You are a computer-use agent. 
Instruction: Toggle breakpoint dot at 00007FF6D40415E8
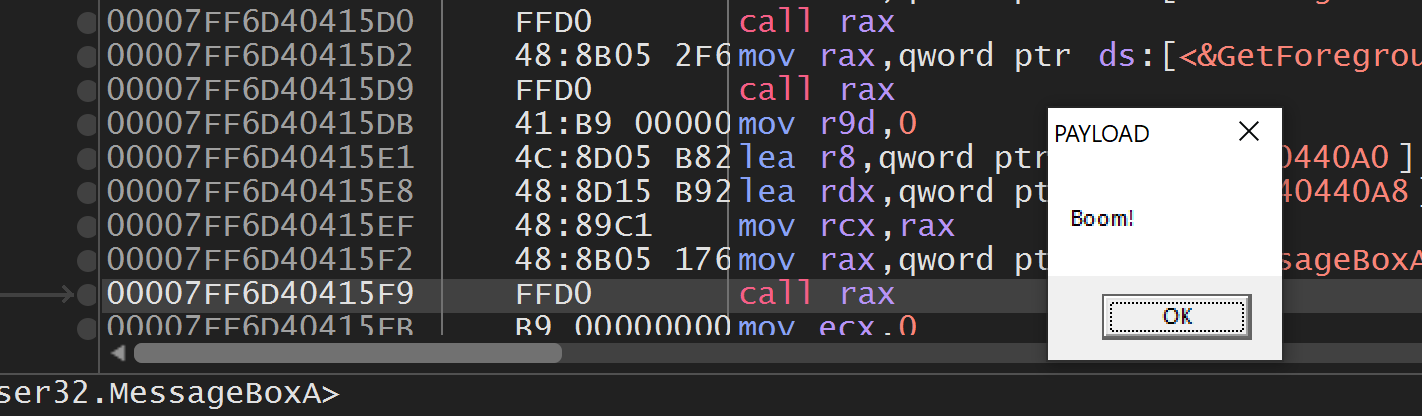coord(88,191)
